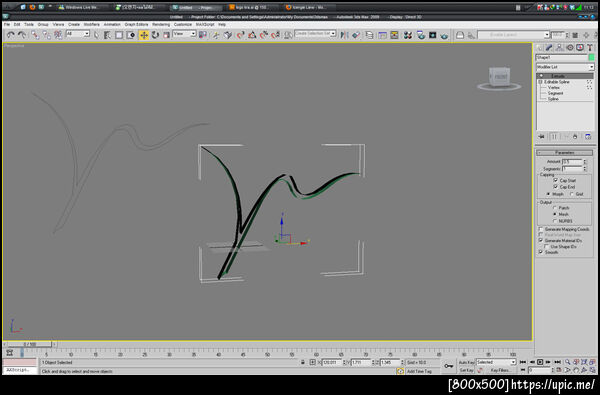Select the Select and Link tool
600x395 pixels.
35,35
